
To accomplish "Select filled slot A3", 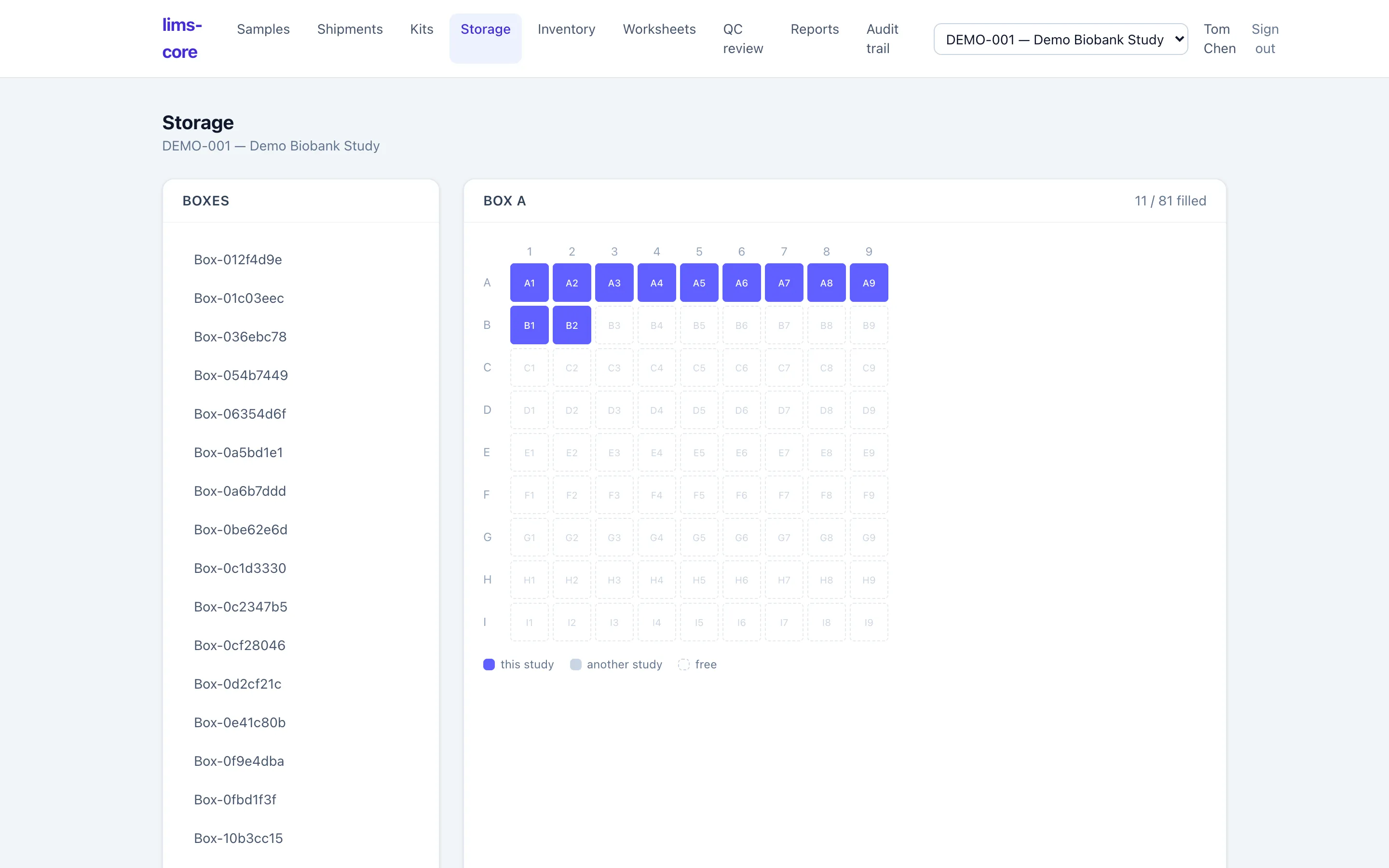I will pos(614,283).
